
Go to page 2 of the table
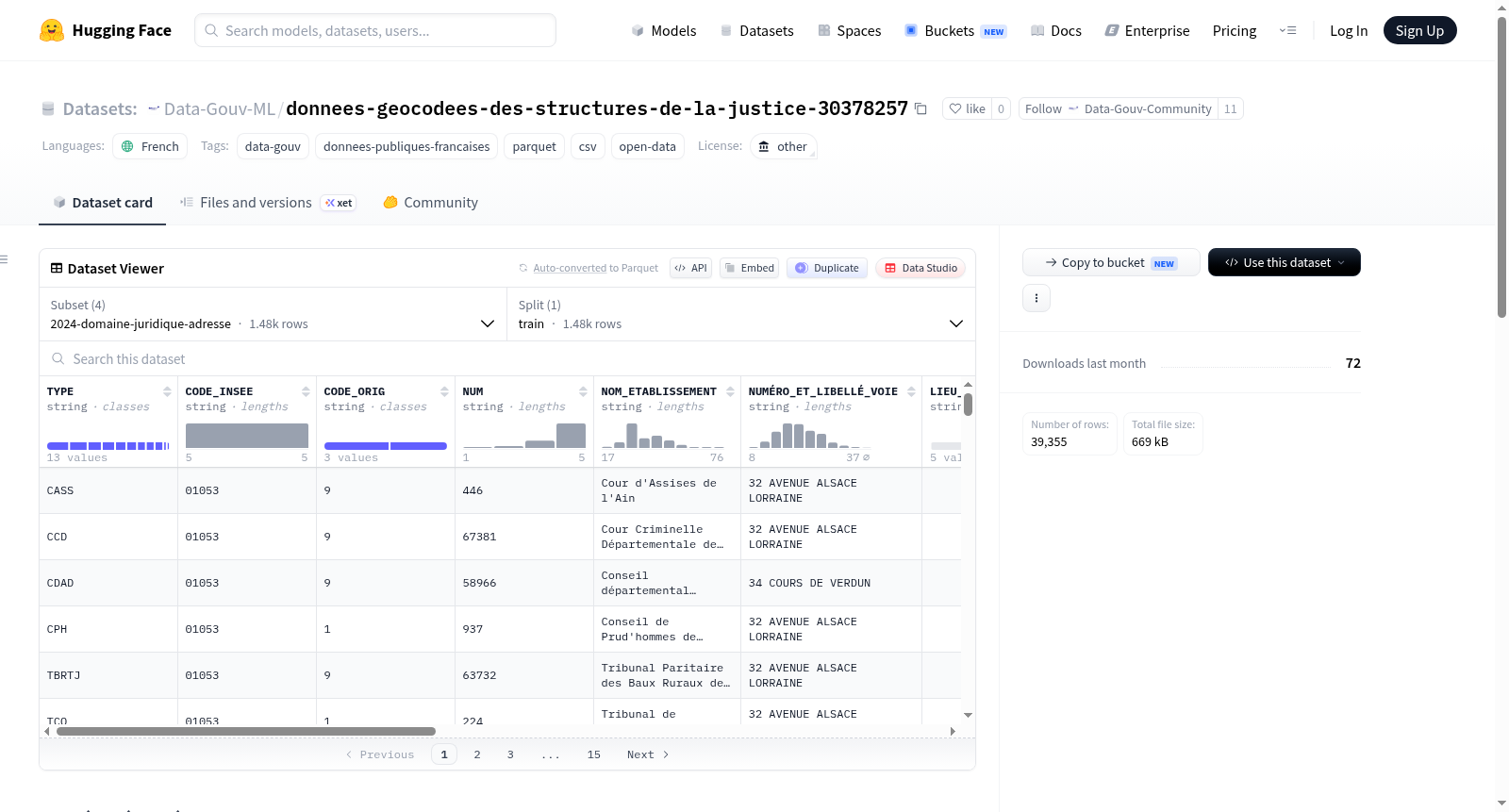[477, 754]
